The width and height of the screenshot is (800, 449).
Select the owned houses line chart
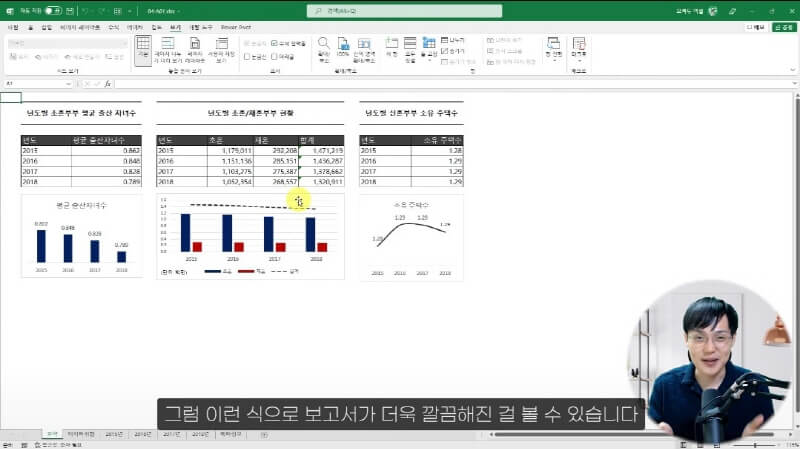(411, 238)
